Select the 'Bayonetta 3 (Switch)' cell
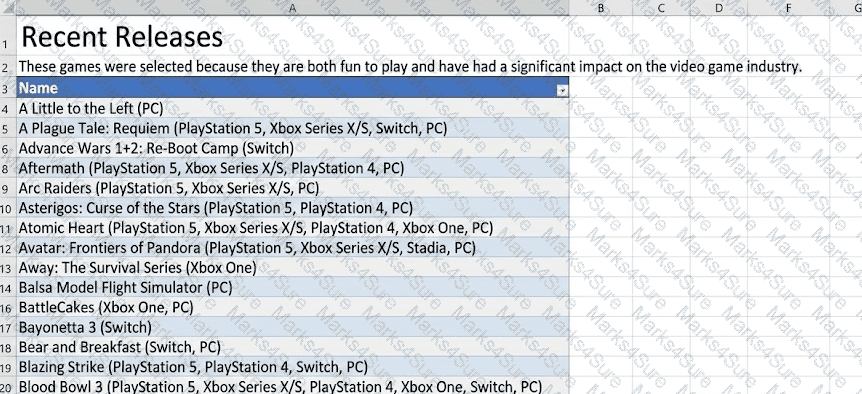This screenshot has height=394, width=862. 292,327
